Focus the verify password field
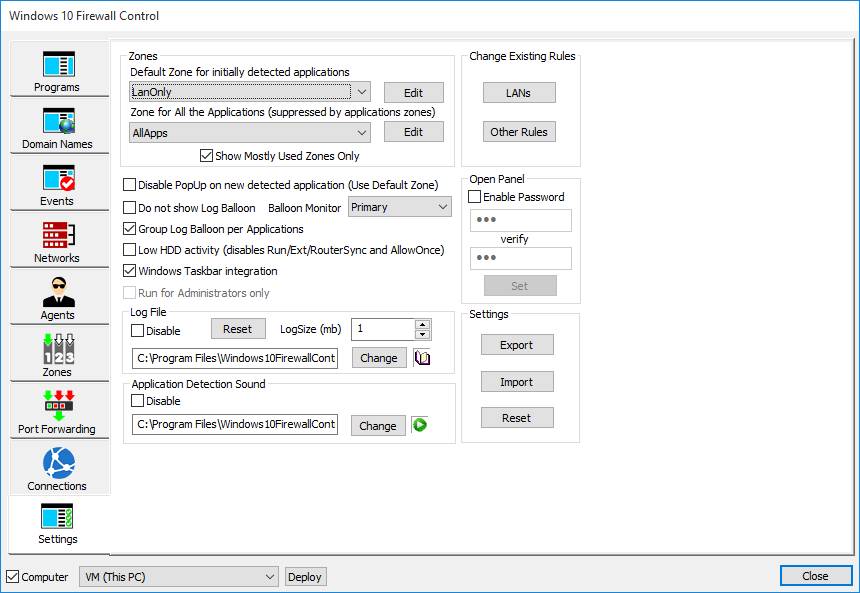 pos(520,258)
